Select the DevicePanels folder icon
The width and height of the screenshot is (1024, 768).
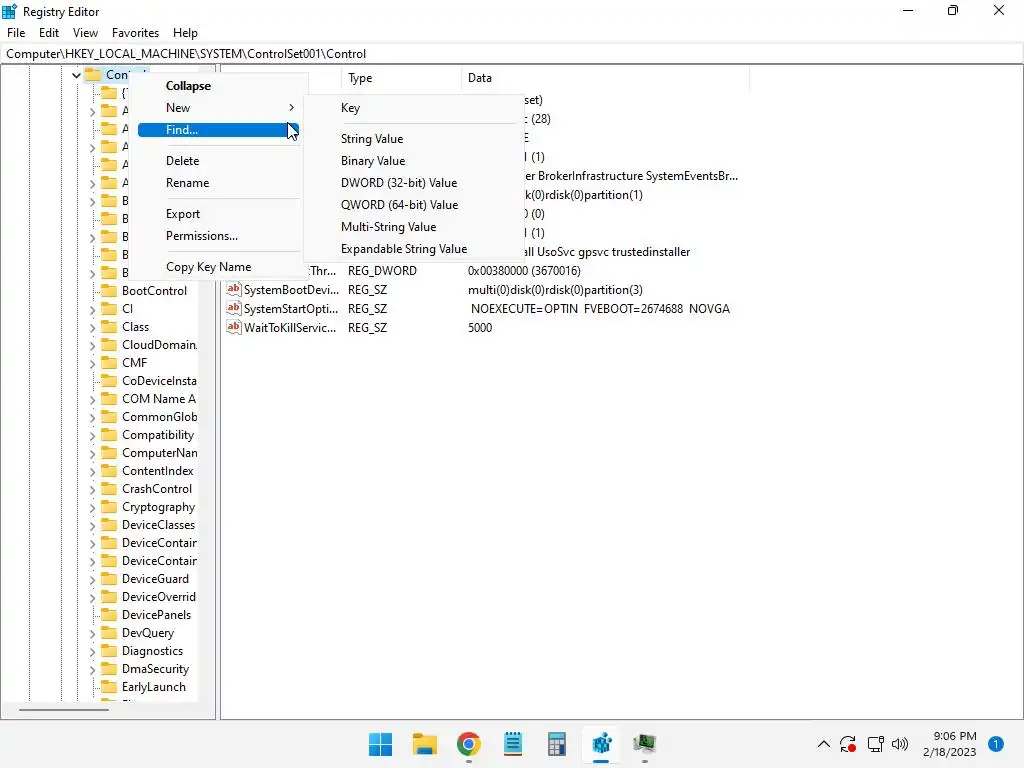pyautogui.click(x=109, y=615)
